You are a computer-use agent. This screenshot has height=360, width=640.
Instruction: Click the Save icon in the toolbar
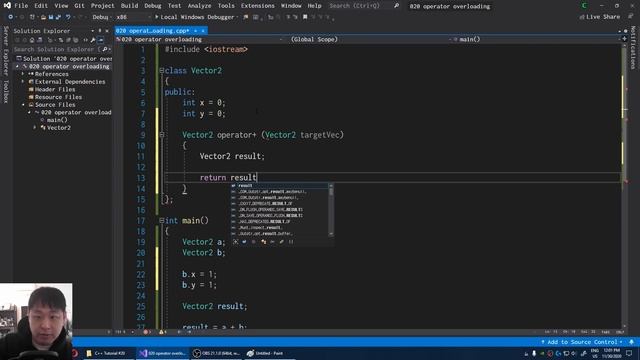[x=51, y=17]
